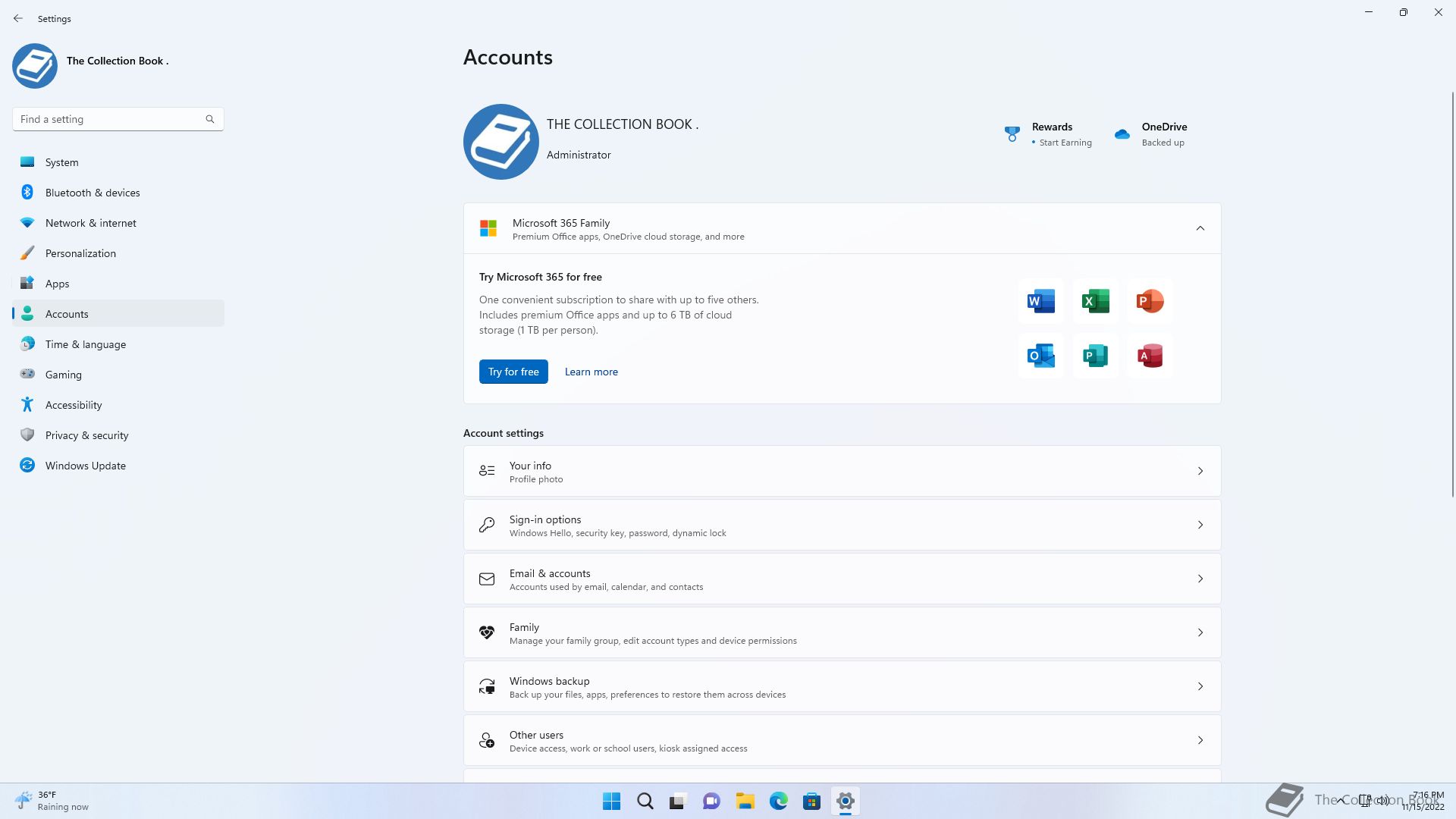Image resolution: width=1456 pixels, height=819 pixels.
Task: Open the Chat app from taskbar
Action: [711, 801]
